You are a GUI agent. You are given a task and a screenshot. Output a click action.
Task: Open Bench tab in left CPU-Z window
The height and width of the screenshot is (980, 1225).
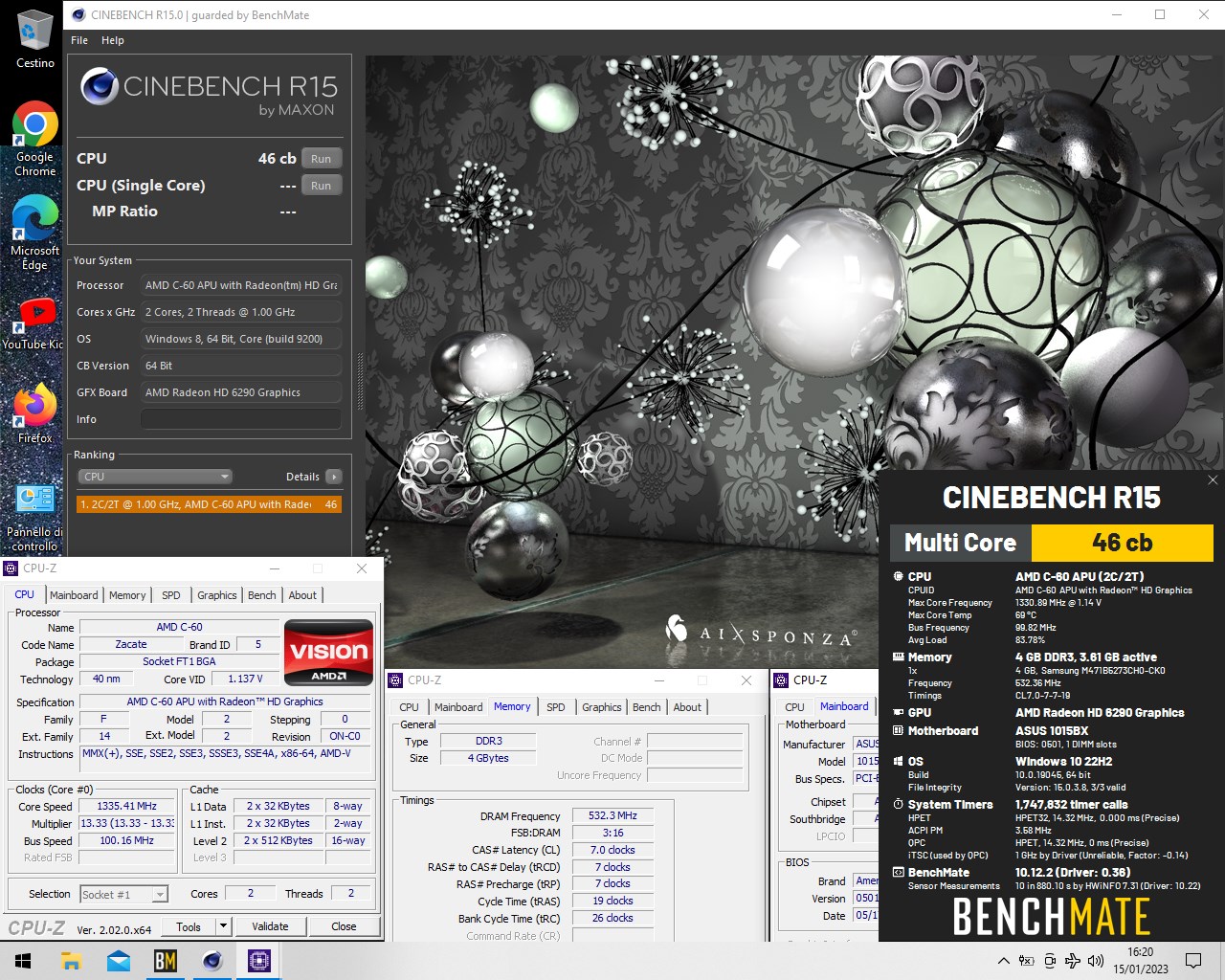pos(262,595)
